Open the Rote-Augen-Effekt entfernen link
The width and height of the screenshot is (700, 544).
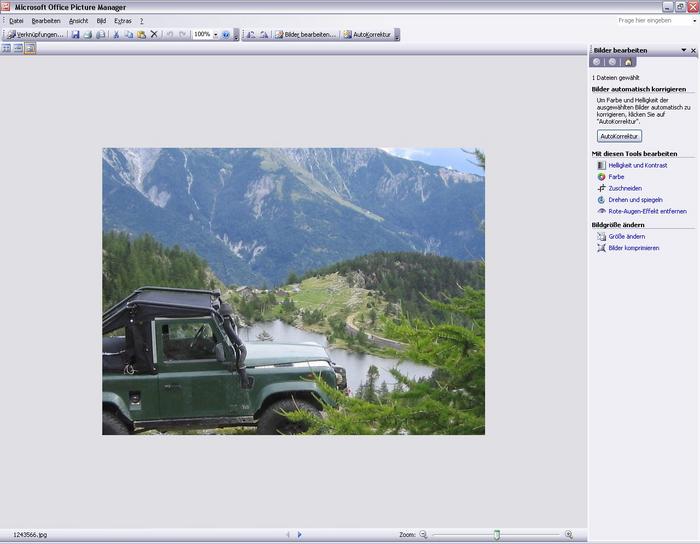tap(647, 212)
